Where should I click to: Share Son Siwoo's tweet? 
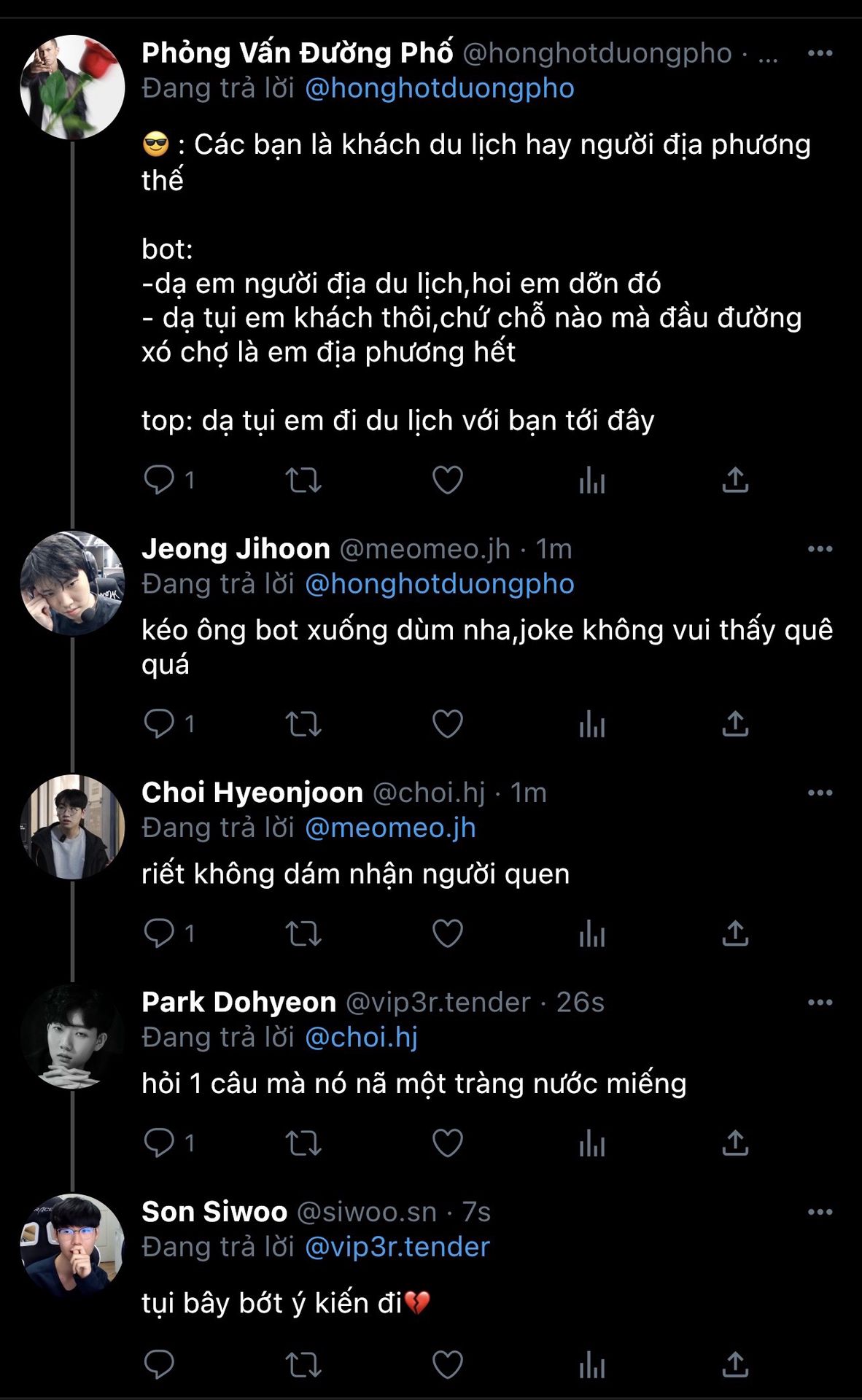click(x=735, y=1364)
